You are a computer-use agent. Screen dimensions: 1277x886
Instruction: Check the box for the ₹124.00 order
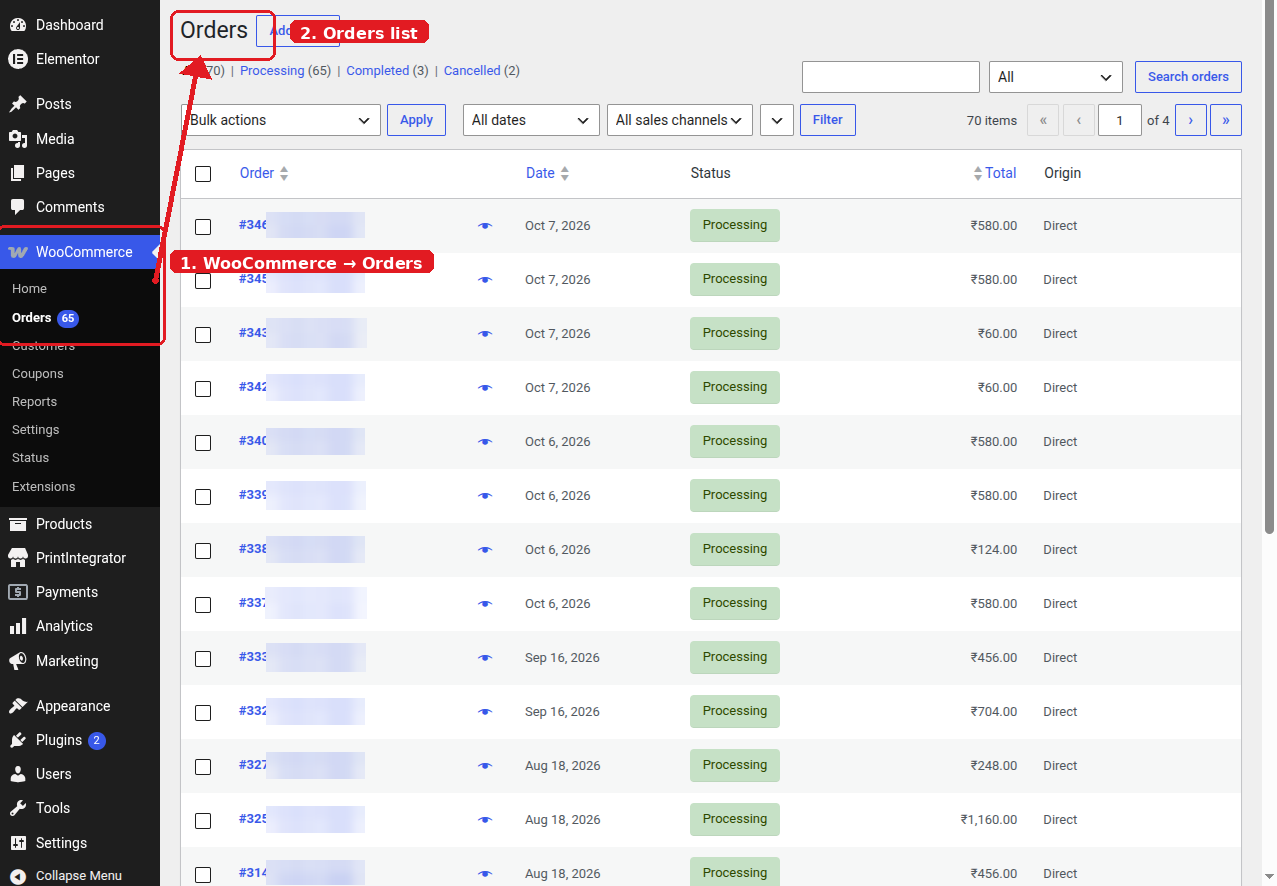(x=203, y=551)
